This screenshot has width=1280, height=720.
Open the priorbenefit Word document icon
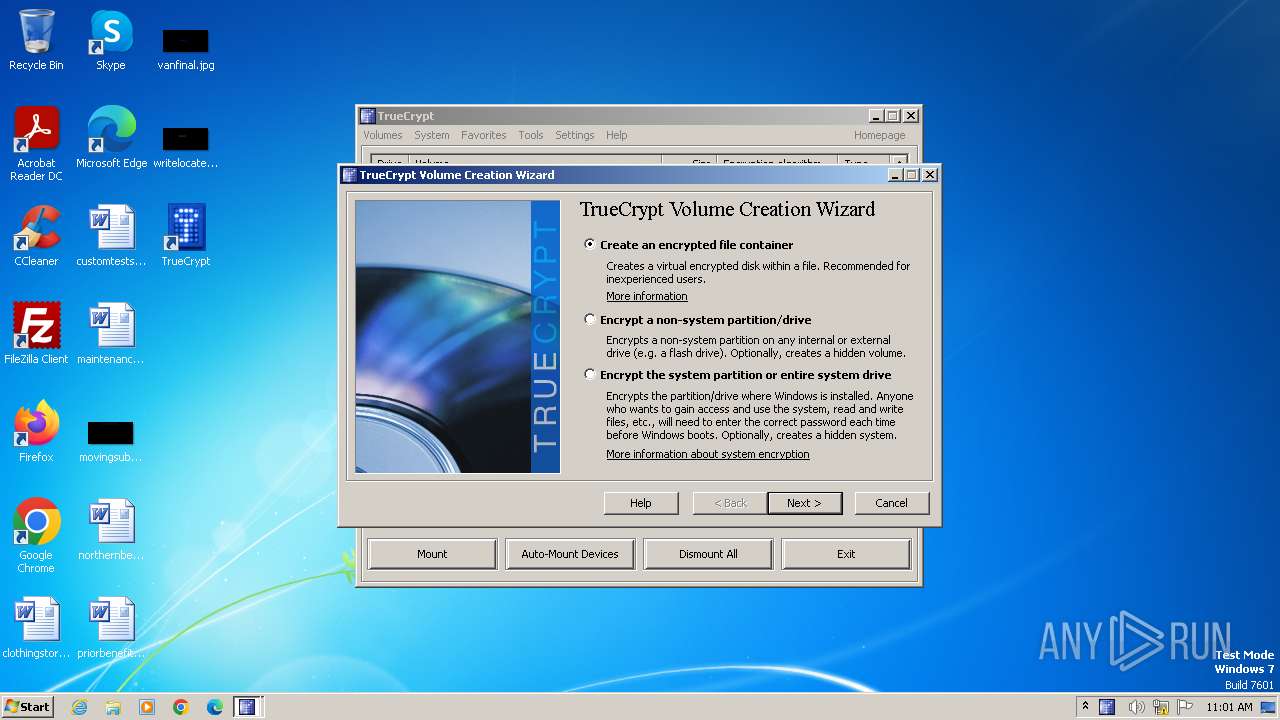(111, 628)
